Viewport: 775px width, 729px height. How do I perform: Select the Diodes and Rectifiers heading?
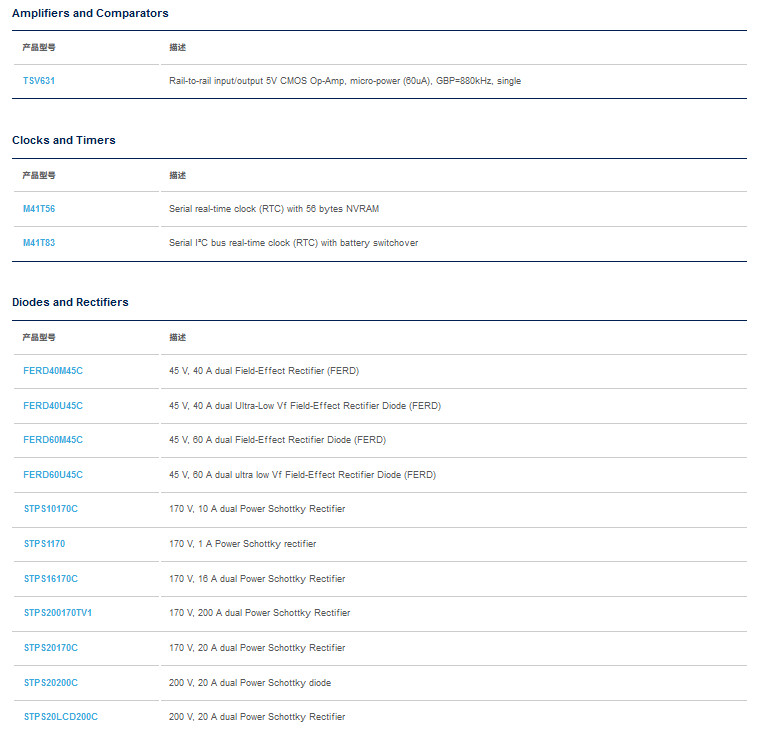[x=70, y=302]
